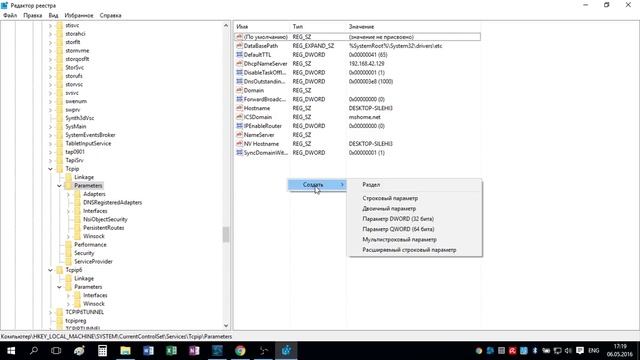This screenshot has width=640, height=360.
Task: Choose Двоичный параметр in the submenu
Action: (x=389, y=209)
